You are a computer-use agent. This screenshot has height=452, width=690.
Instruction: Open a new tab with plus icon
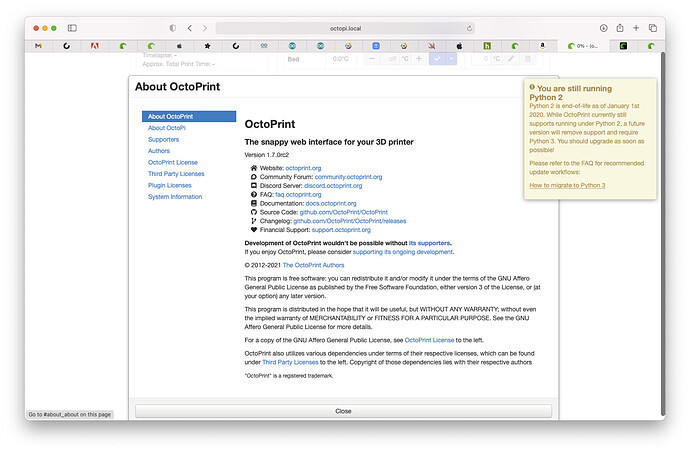coord(636,28)
